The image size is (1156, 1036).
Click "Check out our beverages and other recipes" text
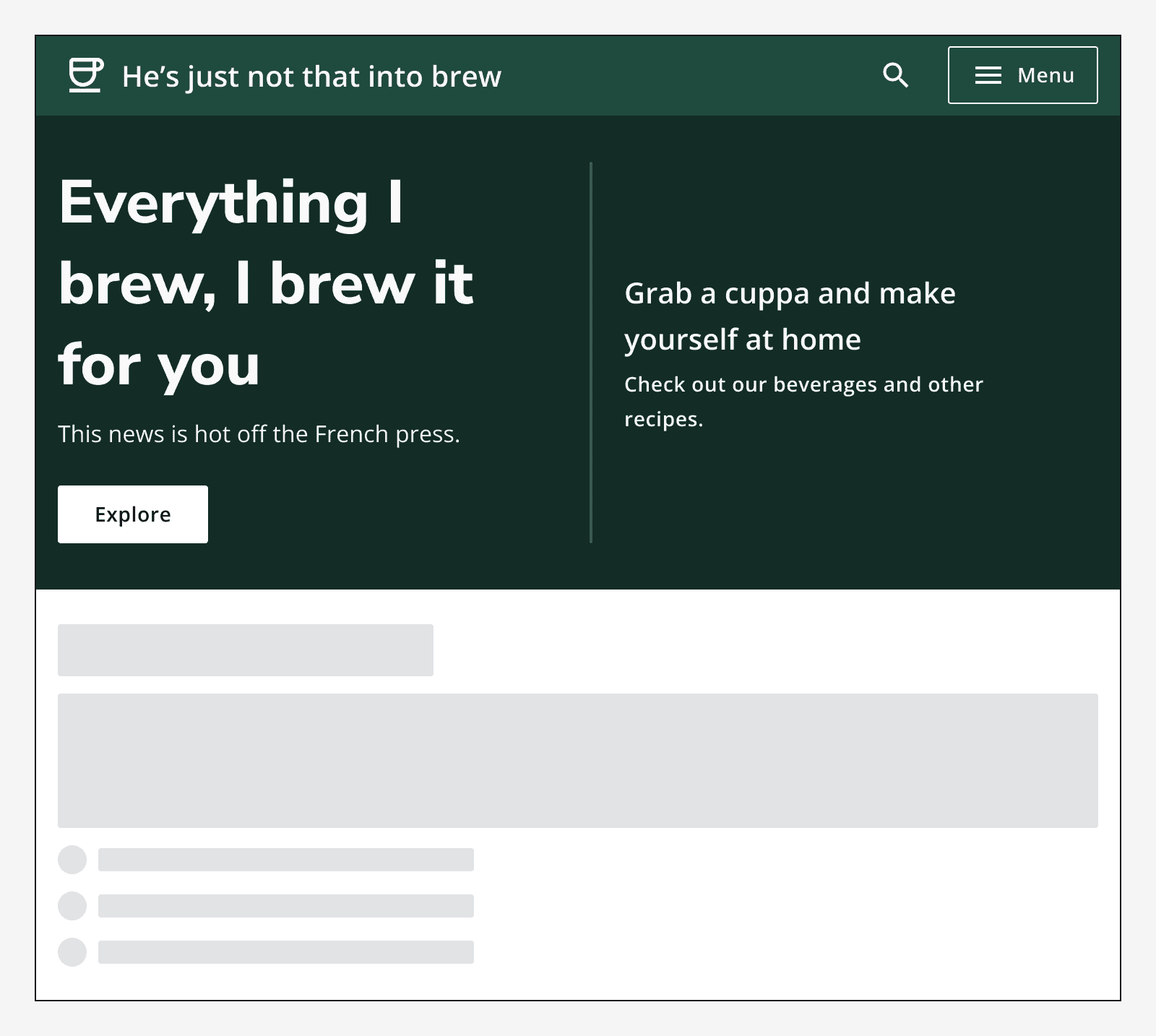pyautogui.click(x=803, y=401)
